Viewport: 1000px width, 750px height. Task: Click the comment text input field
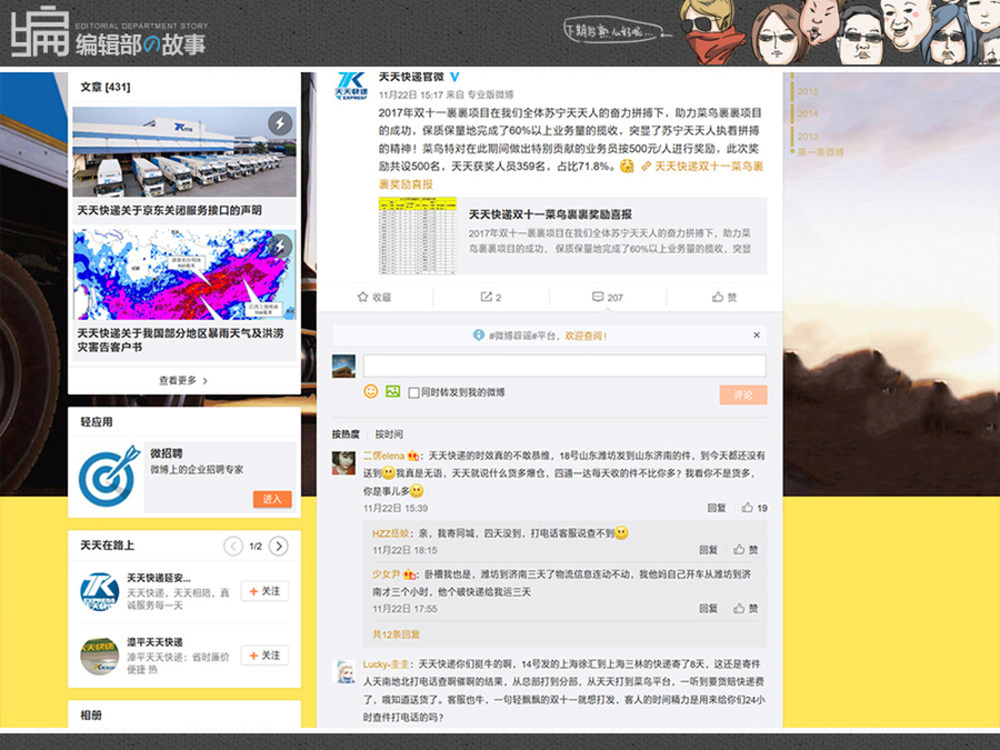tap(564, 365)
